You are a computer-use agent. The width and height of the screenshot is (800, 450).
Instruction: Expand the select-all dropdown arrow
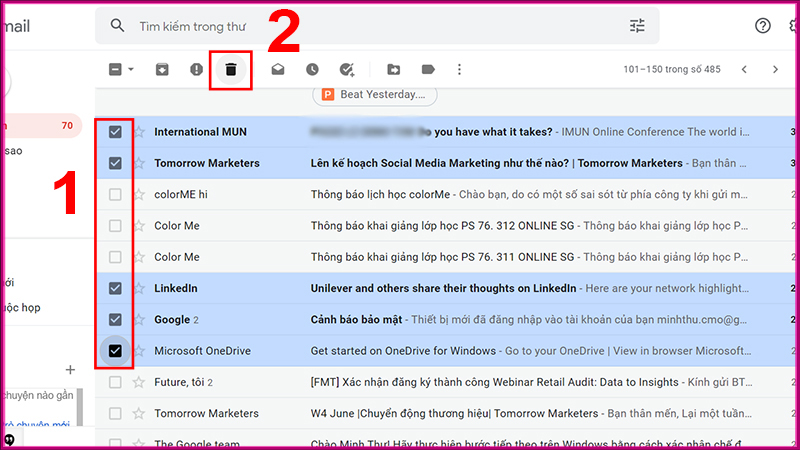pos(131,69)
